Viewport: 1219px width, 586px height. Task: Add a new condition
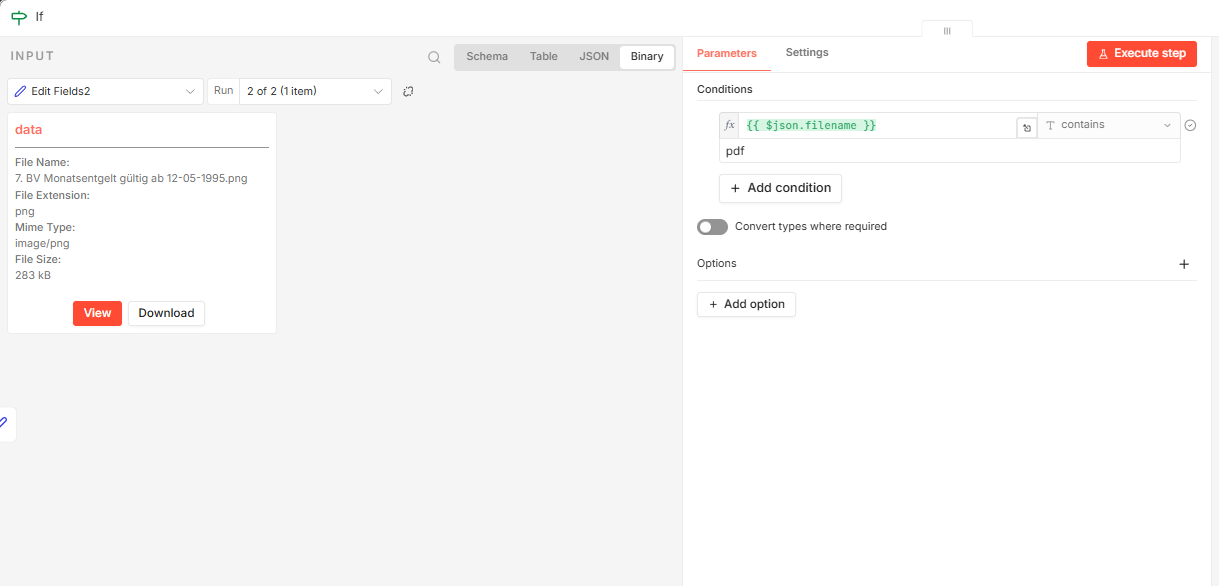click(x=780, y=188)
